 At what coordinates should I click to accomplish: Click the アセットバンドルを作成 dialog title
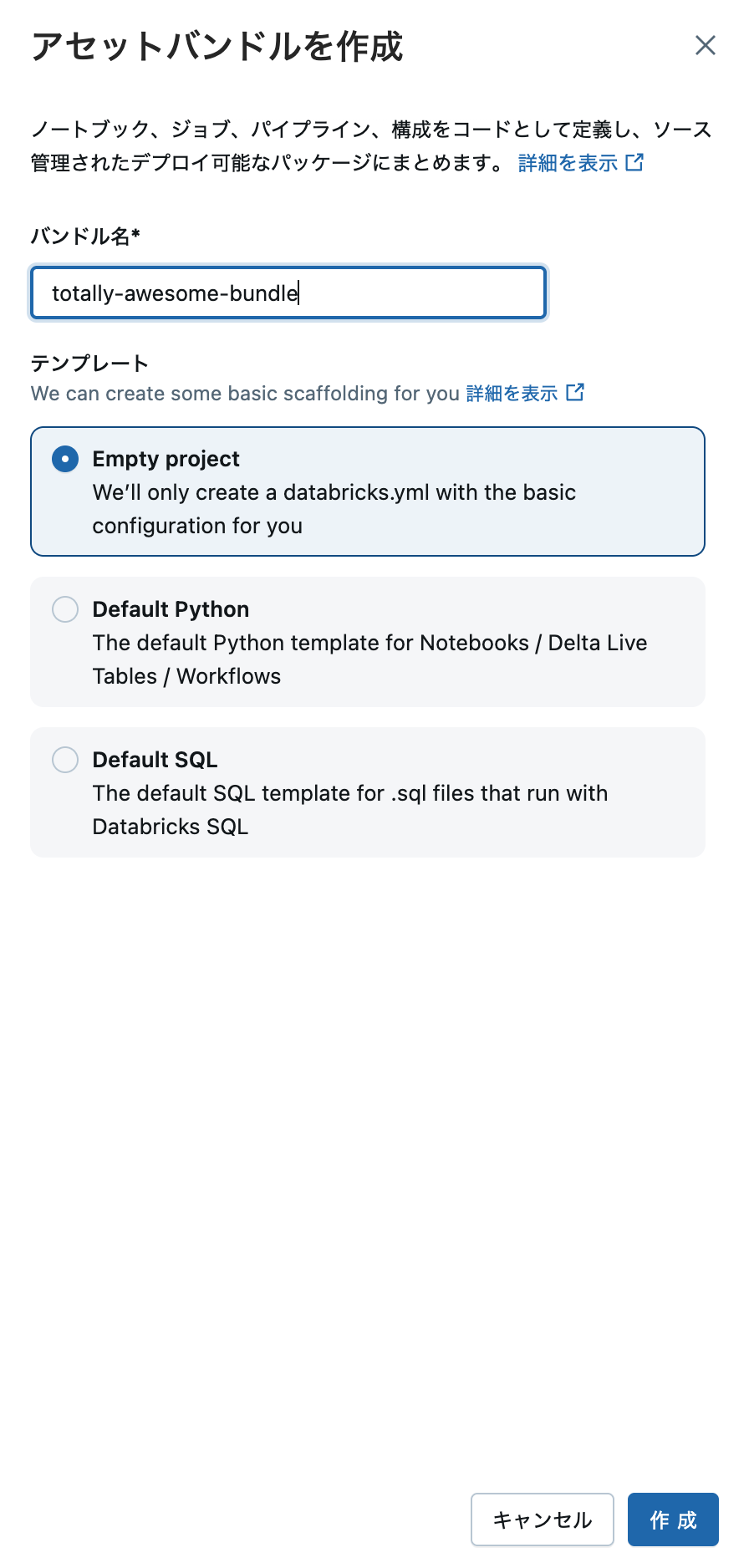click(216, 48)
